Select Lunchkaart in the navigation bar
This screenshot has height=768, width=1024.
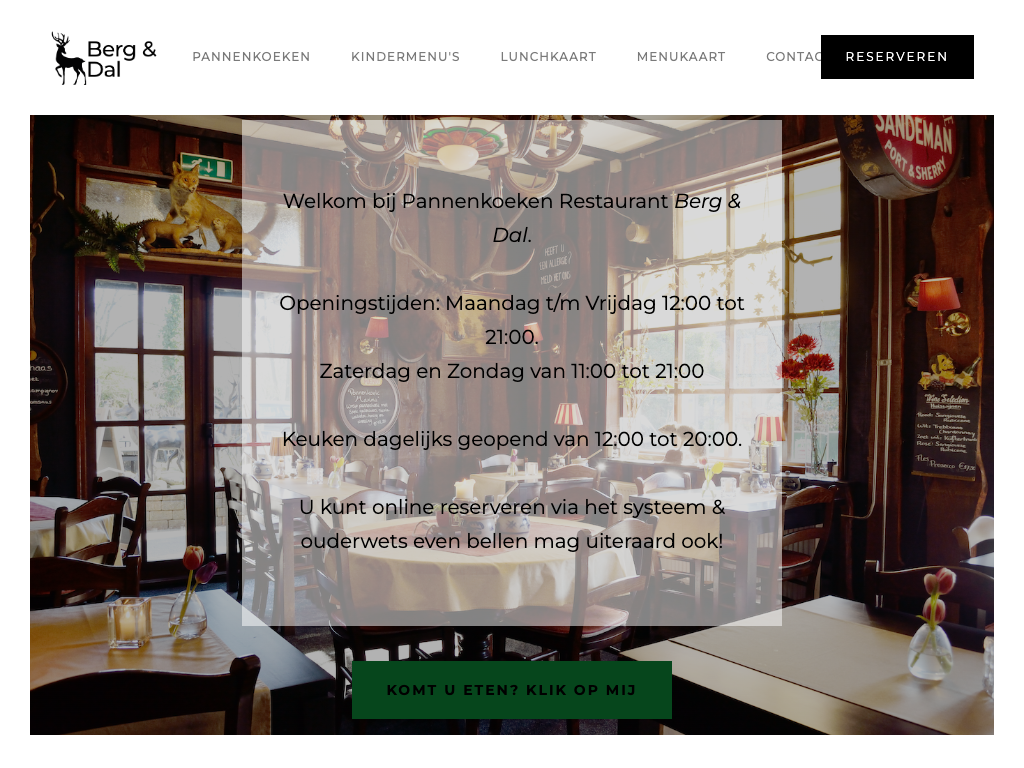coord(549,57)
